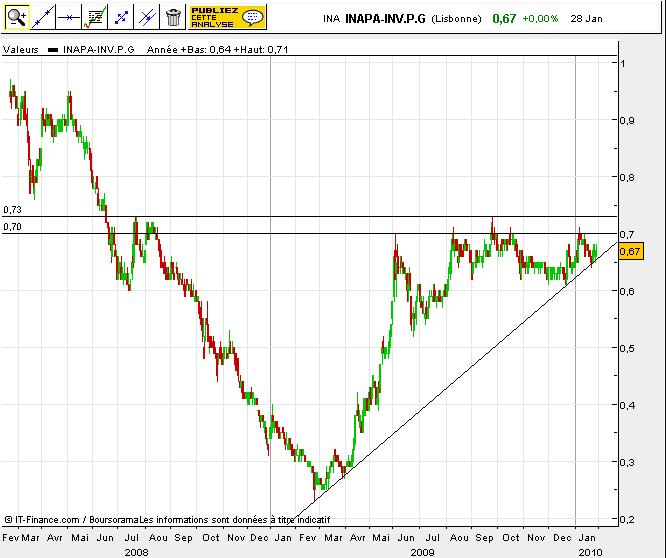Click the 0,70 resistance line label
The height and width of the screenshot is (558, 666).
tap(12, 227)
